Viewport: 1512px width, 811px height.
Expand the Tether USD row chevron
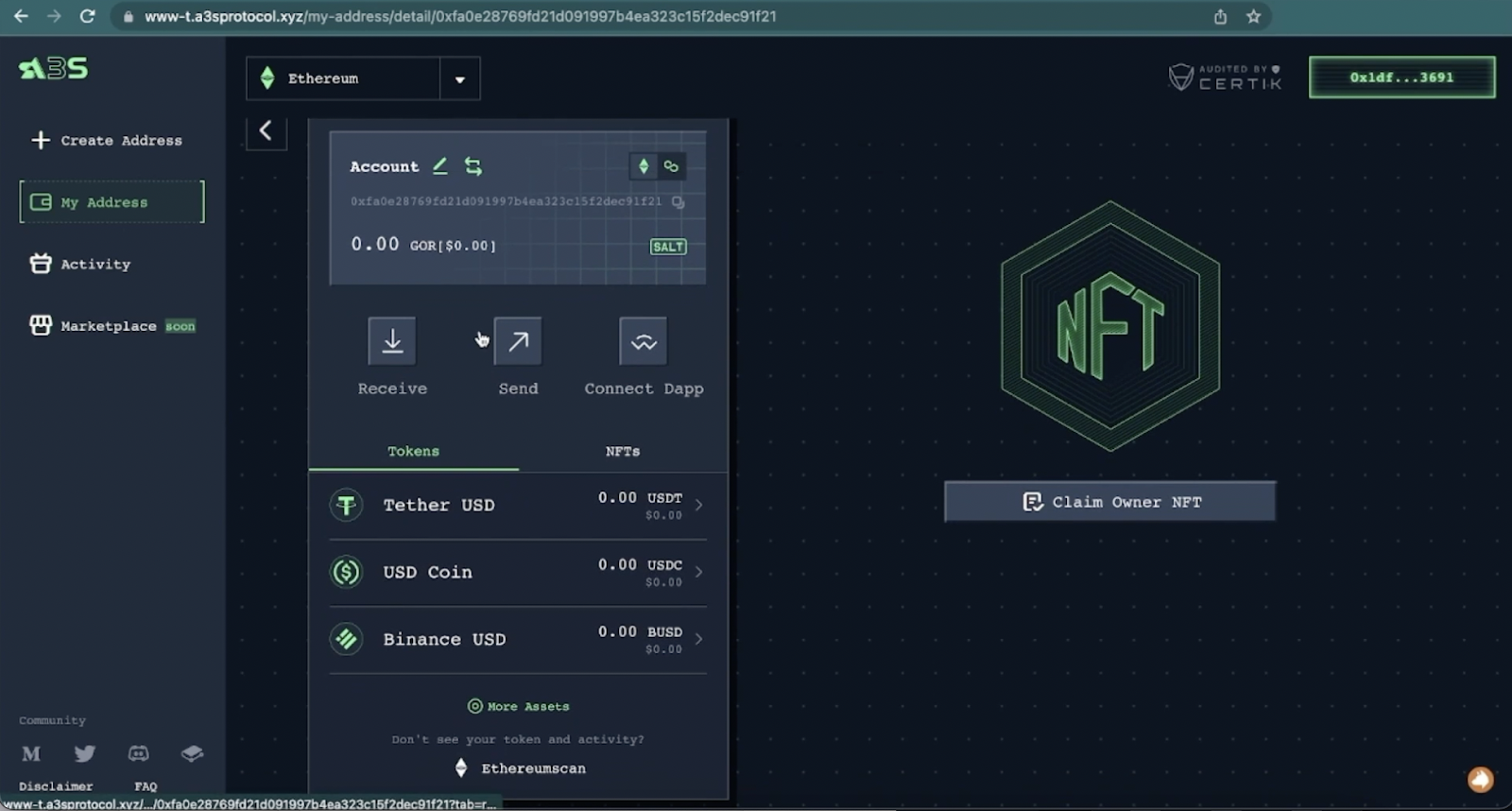tap(699, 505)
